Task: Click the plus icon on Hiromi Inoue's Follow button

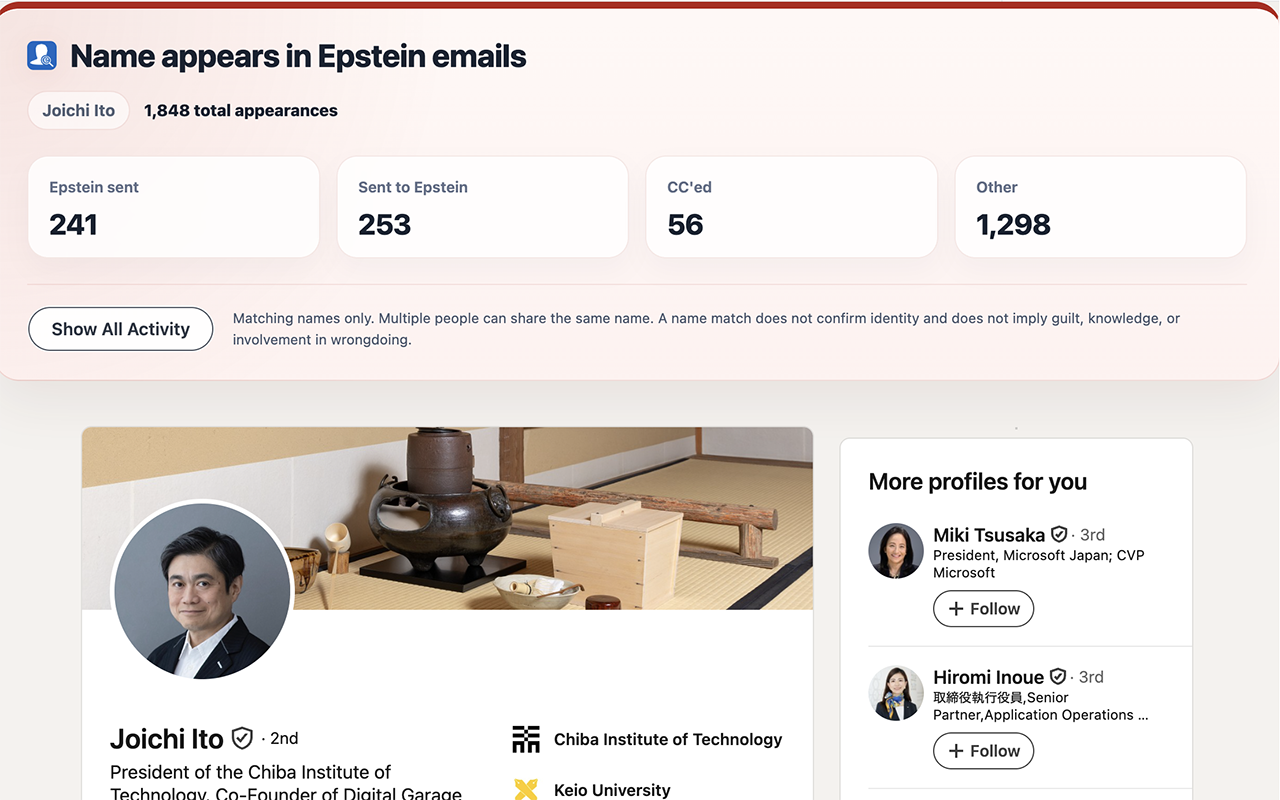Action: coord(958,750)
